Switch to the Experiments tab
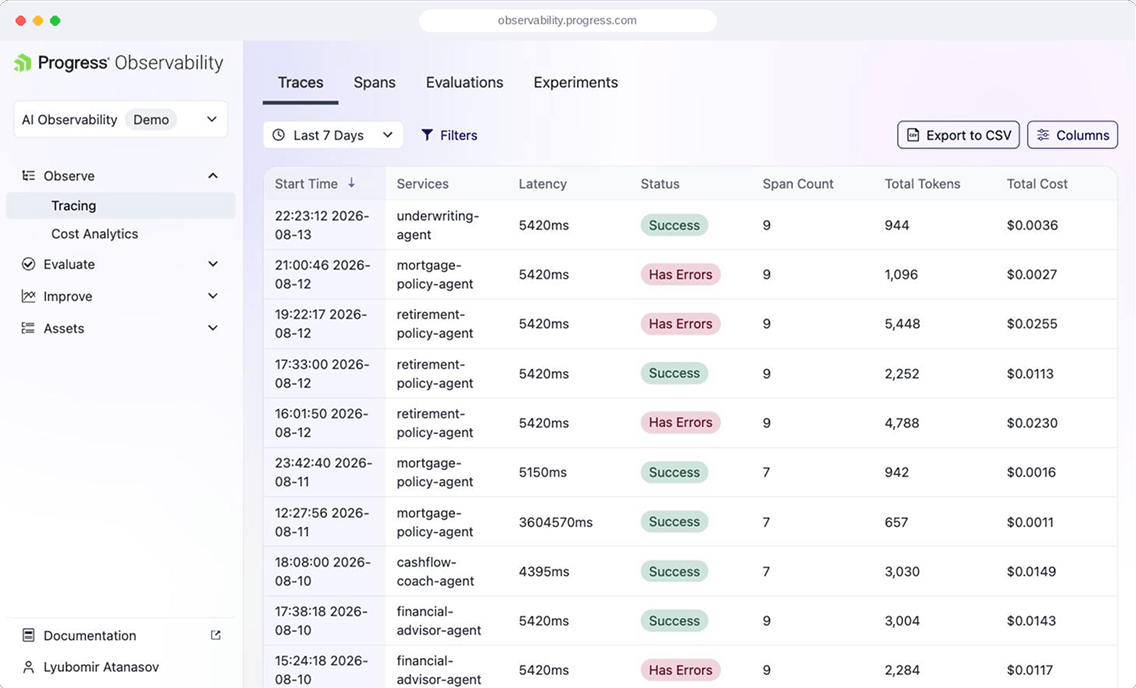This screenshot has height=688, width=1136. tap(576, 83)
